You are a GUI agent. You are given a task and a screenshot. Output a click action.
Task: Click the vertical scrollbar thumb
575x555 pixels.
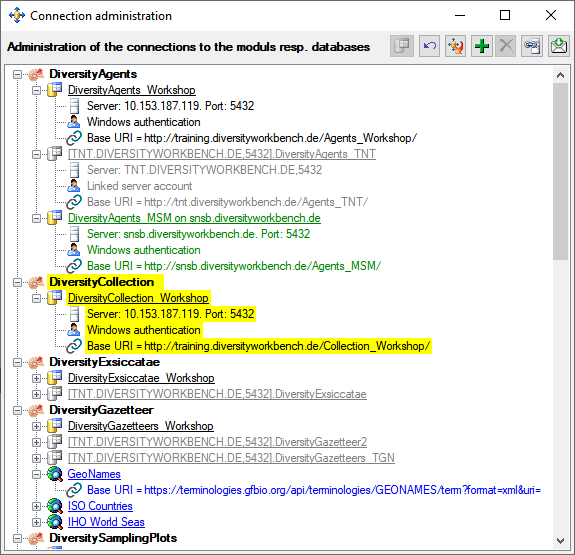(x=560, y=172)
